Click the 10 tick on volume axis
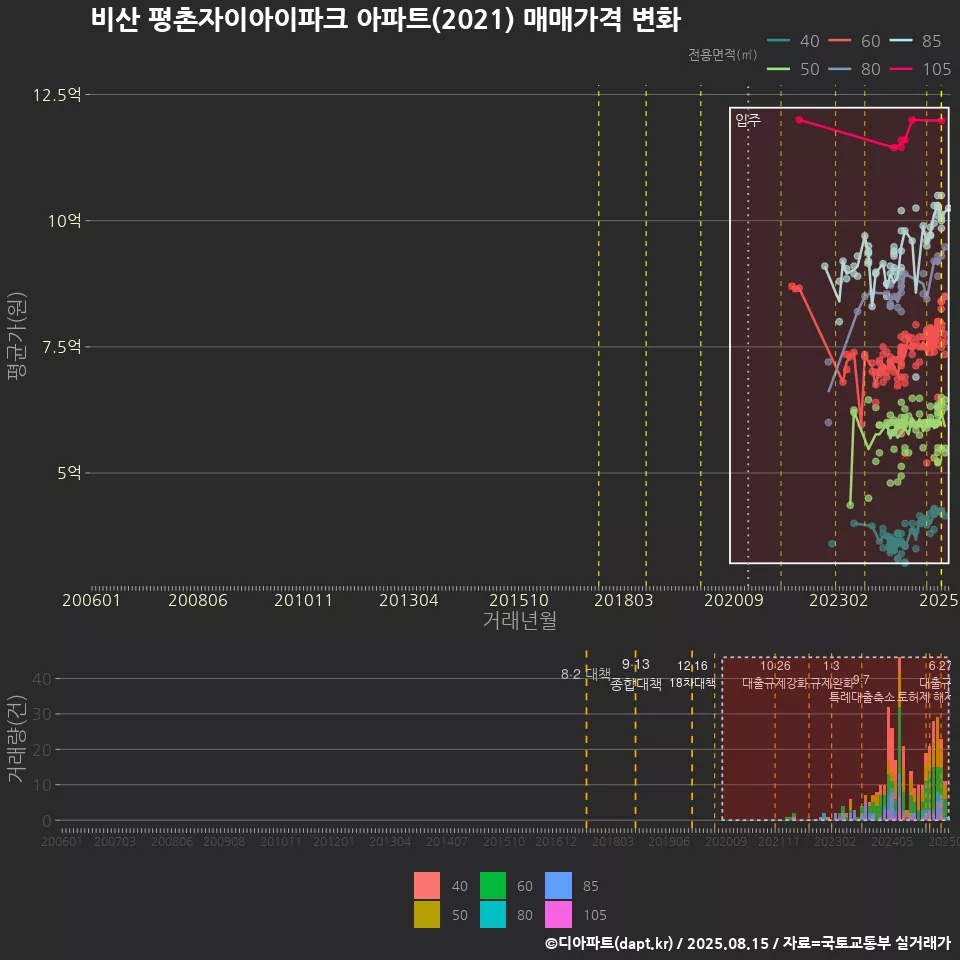The width and height of the screenshot is (960, 960). [x=42, y=786]
